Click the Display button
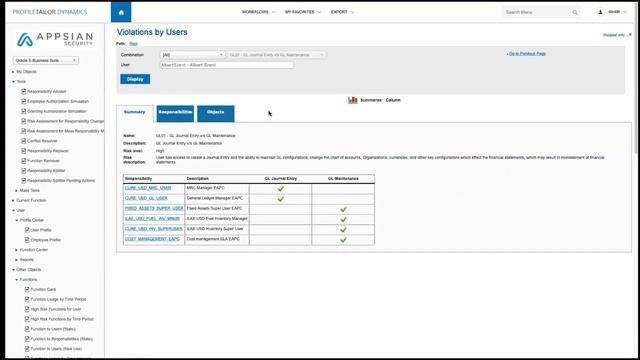640x360 pixels. pyautogui.click(x=135, y=79)
